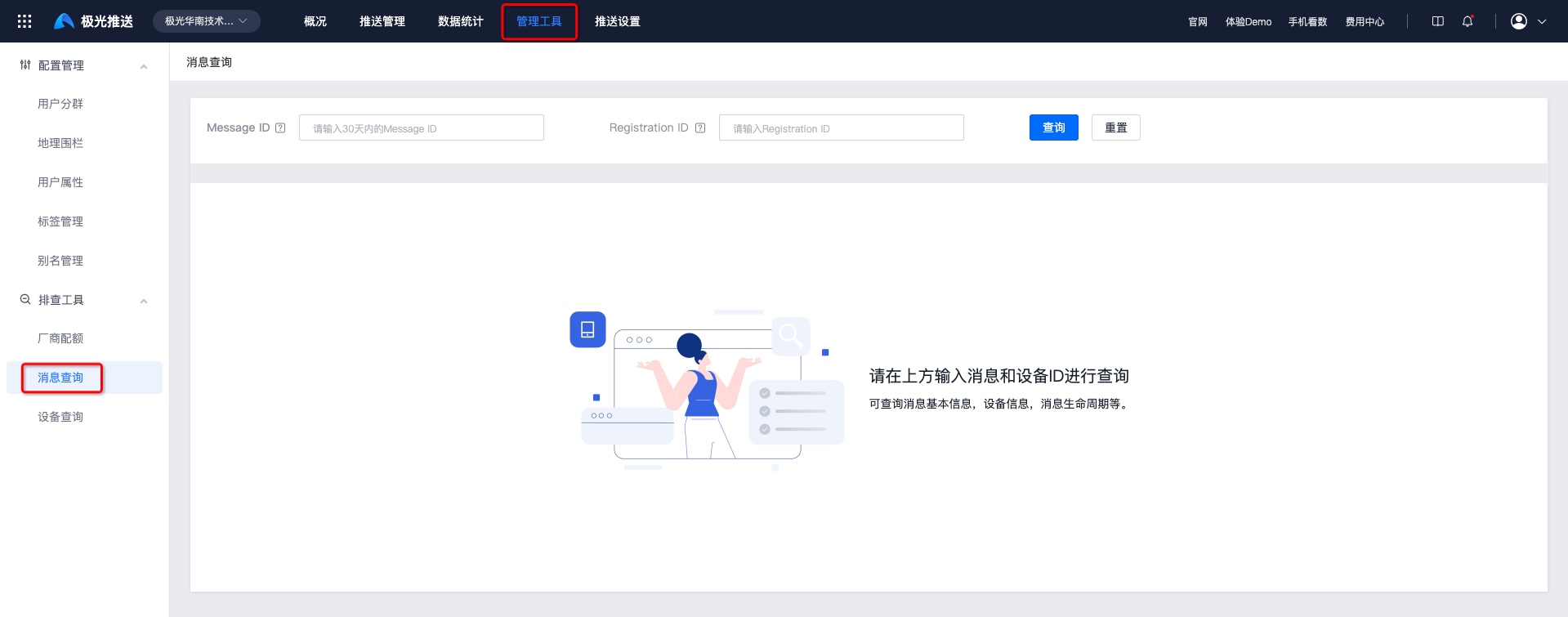
Task: Open 厂商配额 in the sidebar
Action: 60,338
